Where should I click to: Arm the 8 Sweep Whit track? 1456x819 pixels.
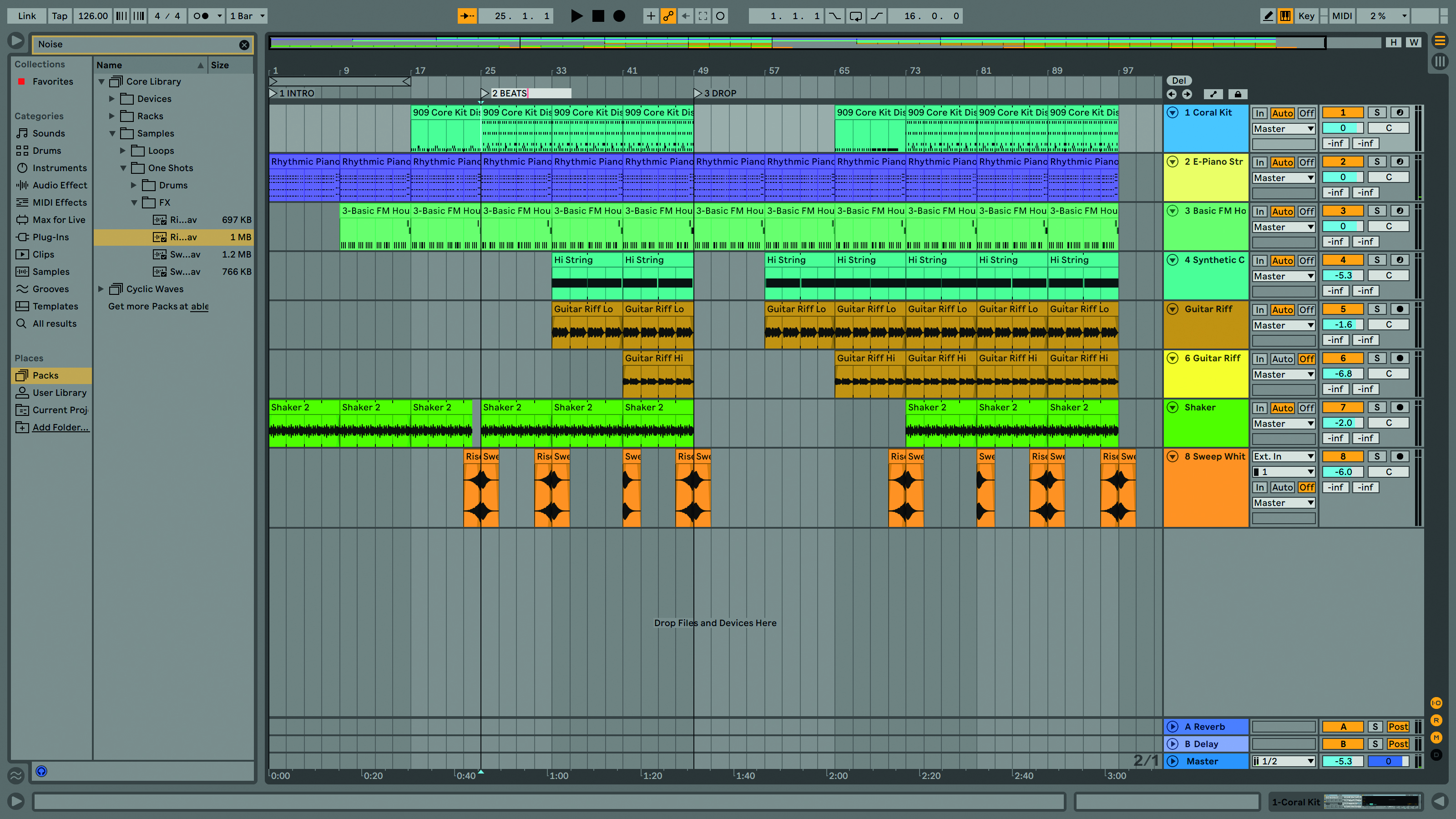1400,457
